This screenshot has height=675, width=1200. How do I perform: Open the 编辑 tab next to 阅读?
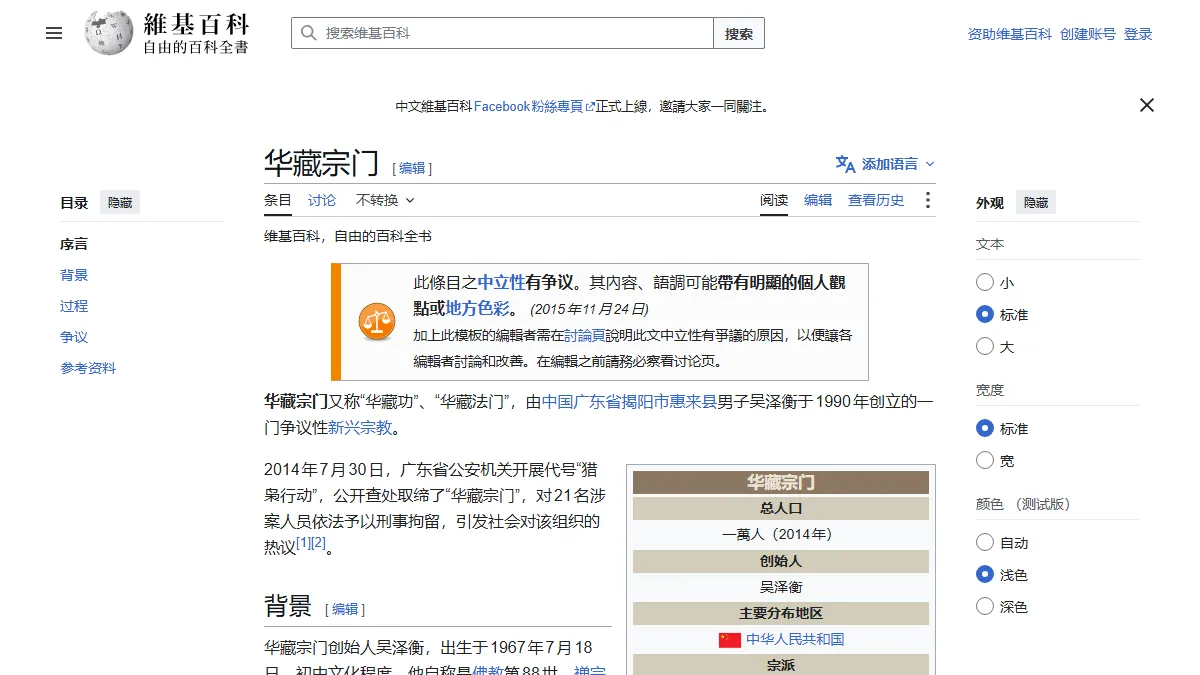[818, 200]
